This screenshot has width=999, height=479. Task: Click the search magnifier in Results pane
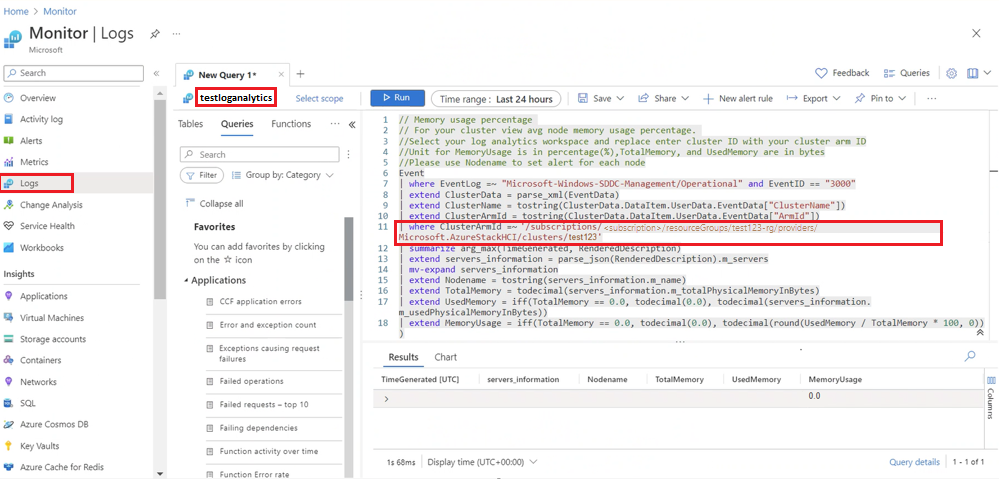point(969,357)
